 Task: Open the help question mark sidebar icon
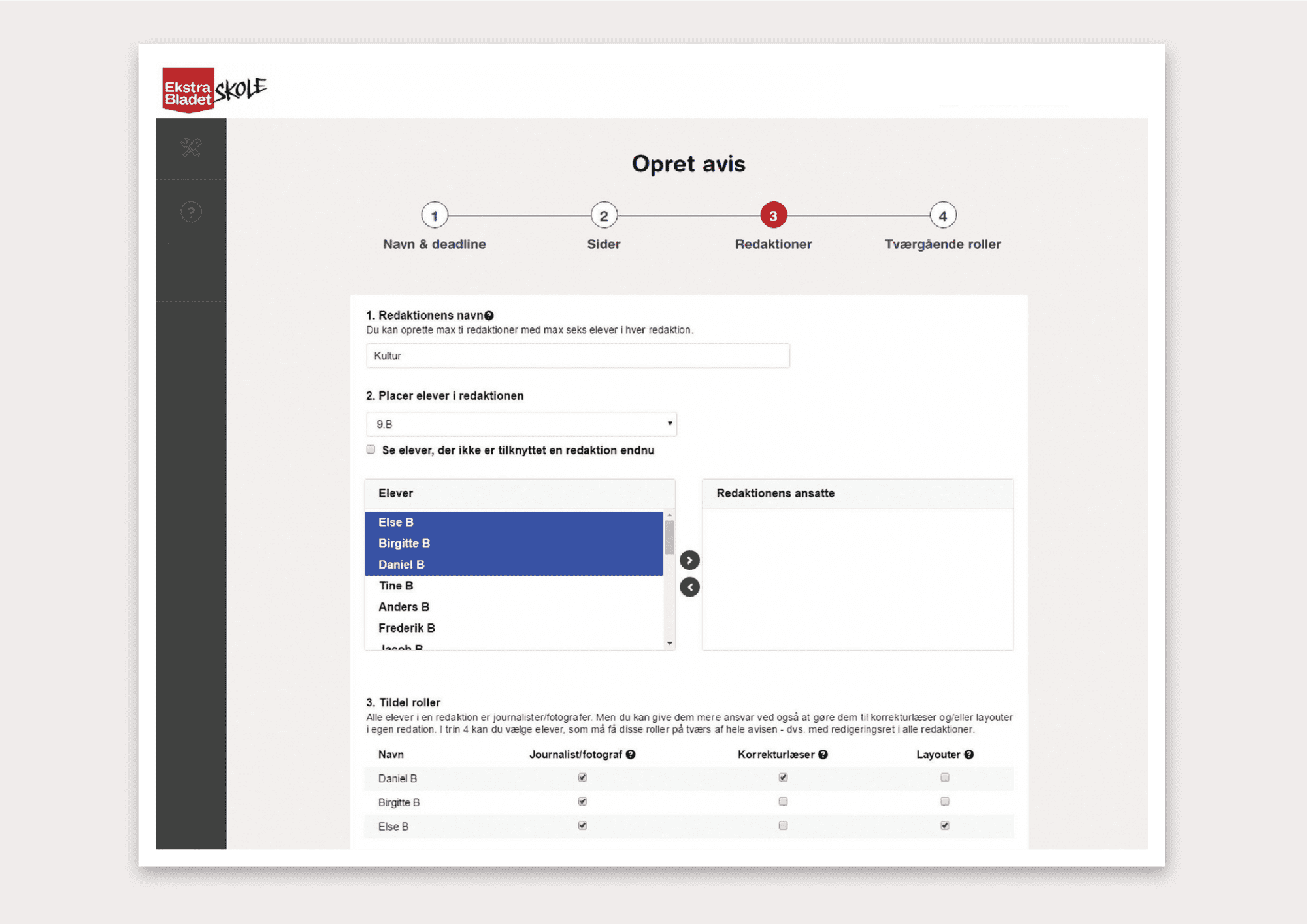tap(191, 212)
